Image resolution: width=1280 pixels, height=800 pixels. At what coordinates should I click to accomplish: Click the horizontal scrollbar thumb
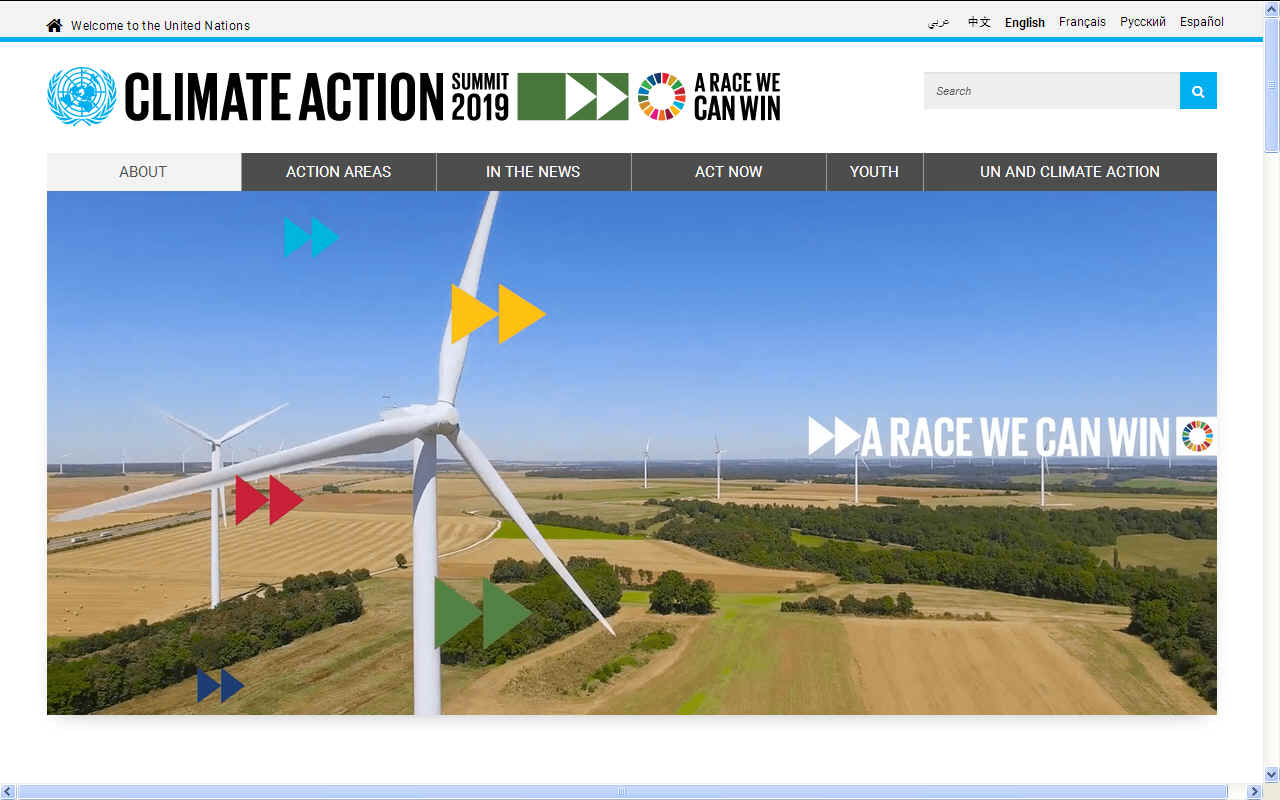(623, 792)
